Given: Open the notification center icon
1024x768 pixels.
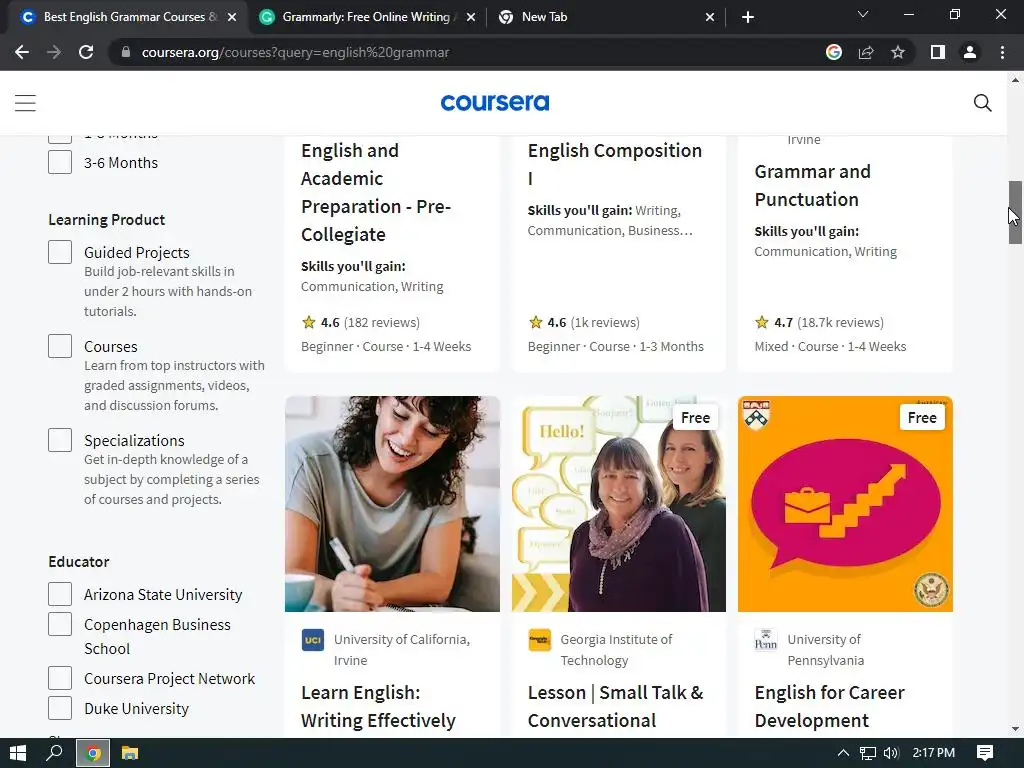Looking at the screenshot, I should (985, 753).
